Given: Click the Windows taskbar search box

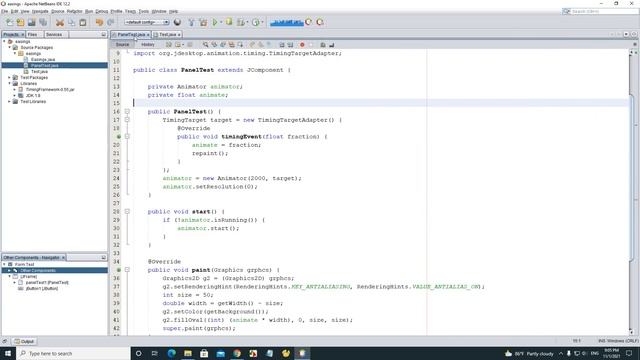Looking at the screenshot, I should pyautogui.click(x=73, y=353).
